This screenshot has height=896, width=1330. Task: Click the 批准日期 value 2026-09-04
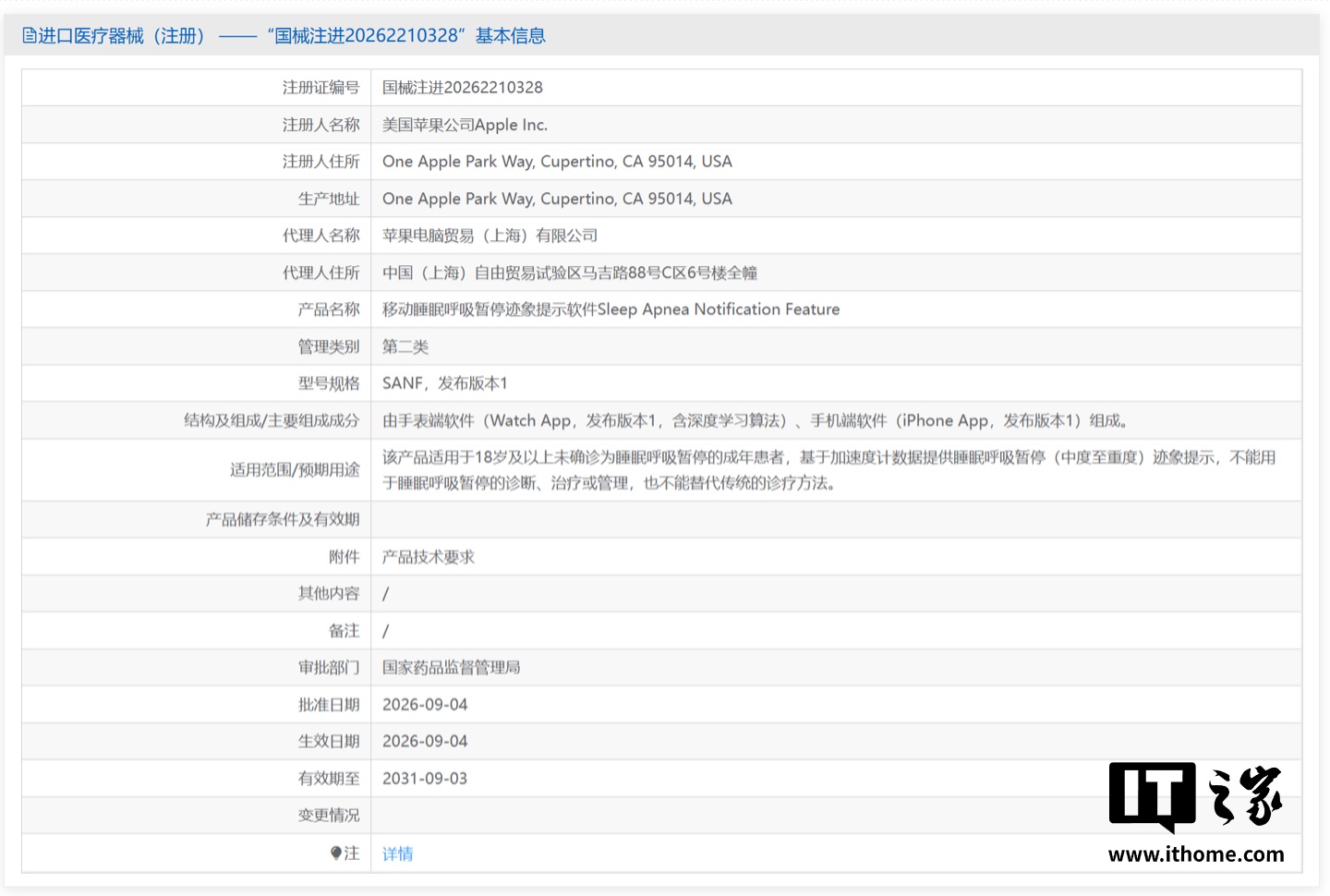(425, 705)
